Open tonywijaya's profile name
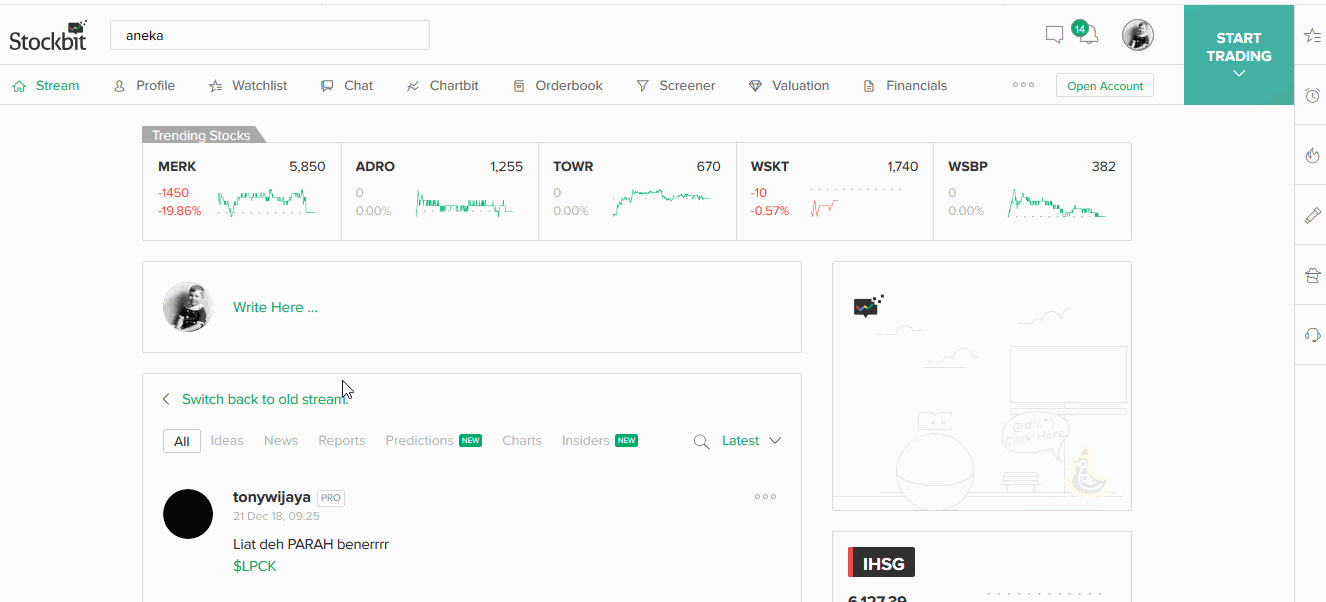 272,497
